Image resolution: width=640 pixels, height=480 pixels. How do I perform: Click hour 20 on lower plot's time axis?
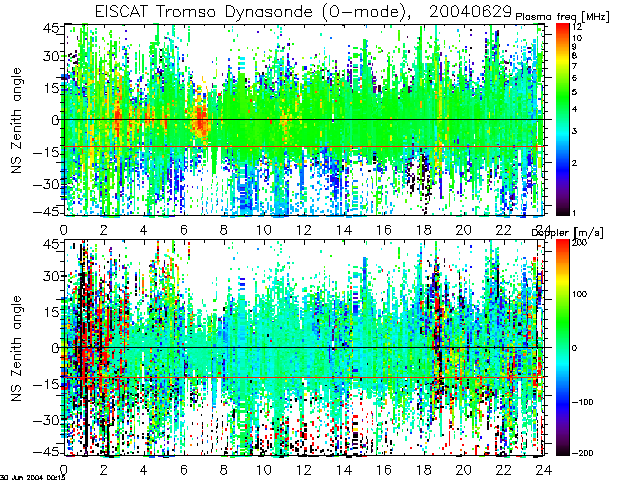click(x=464, y=470)
